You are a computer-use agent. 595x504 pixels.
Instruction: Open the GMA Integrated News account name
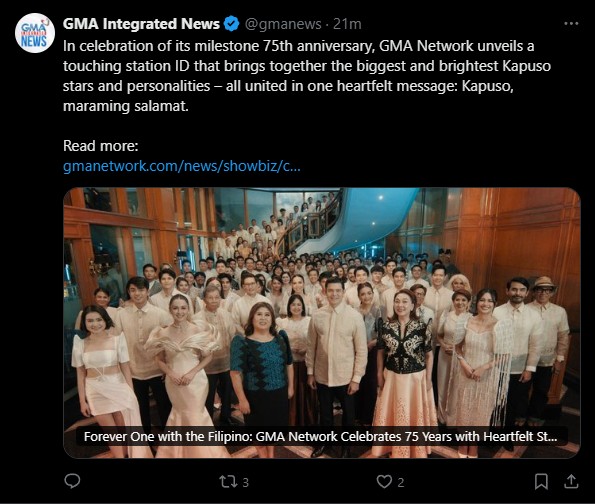pos(141,24)
